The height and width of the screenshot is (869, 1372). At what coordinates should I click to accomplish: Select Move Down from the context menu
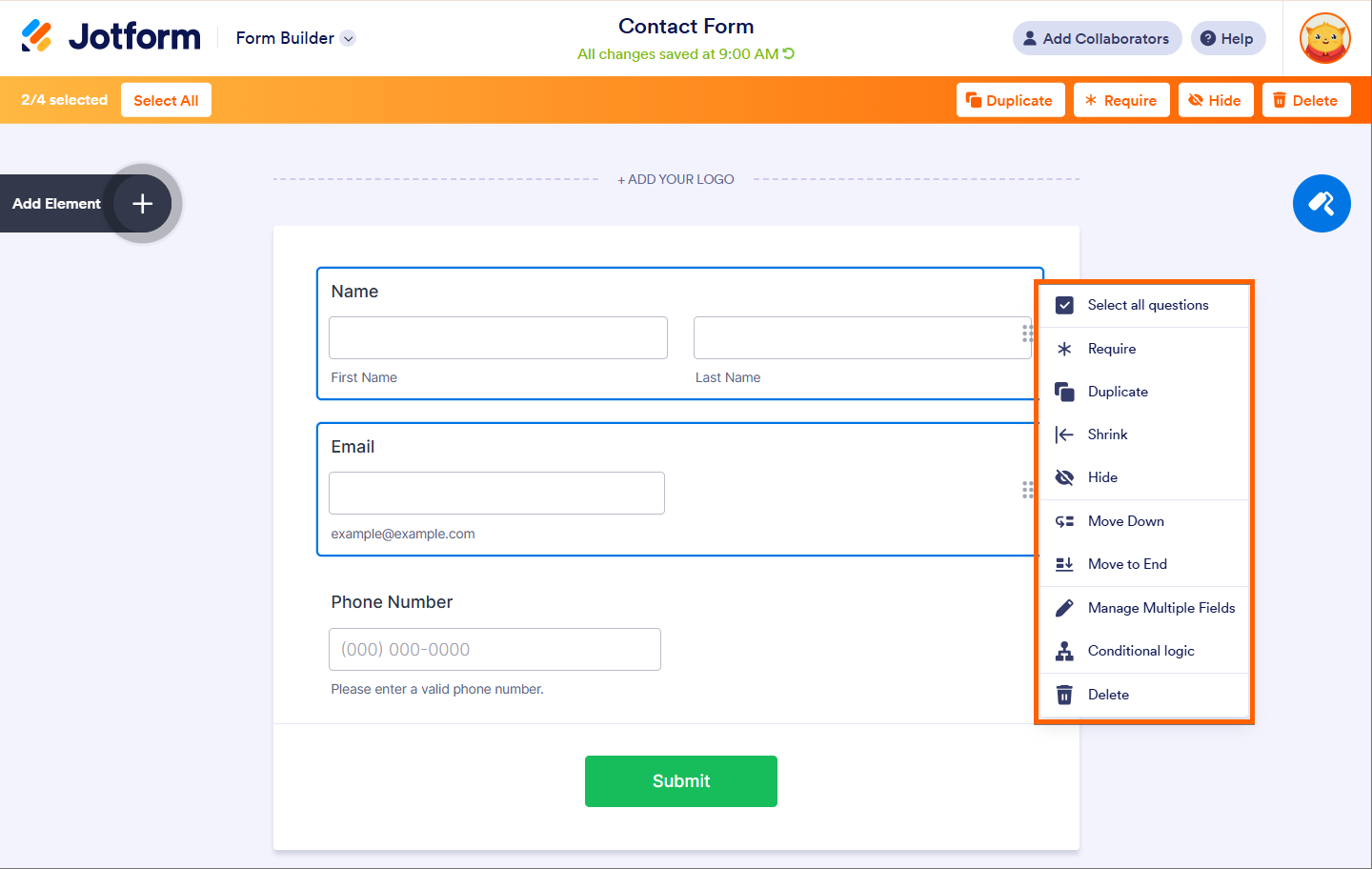(1125, 521)
